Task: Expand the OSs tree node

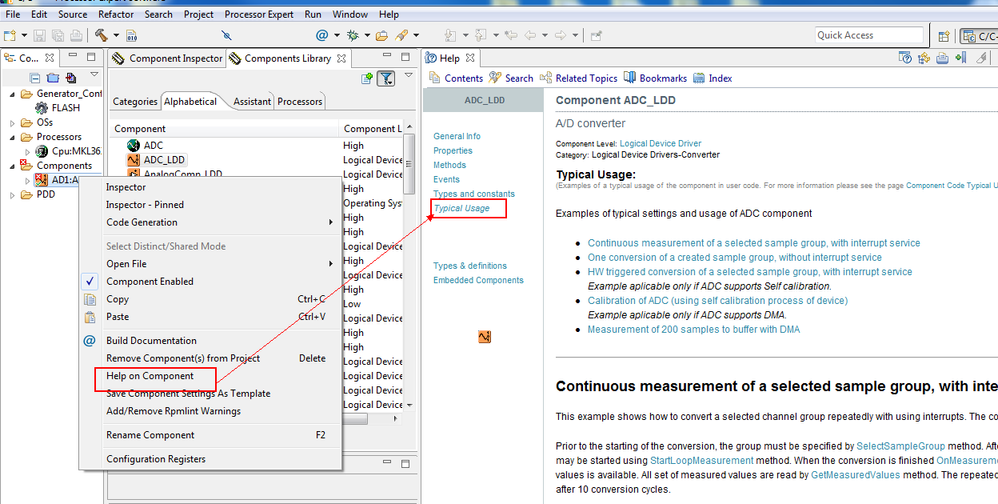Action: [12, 123]
